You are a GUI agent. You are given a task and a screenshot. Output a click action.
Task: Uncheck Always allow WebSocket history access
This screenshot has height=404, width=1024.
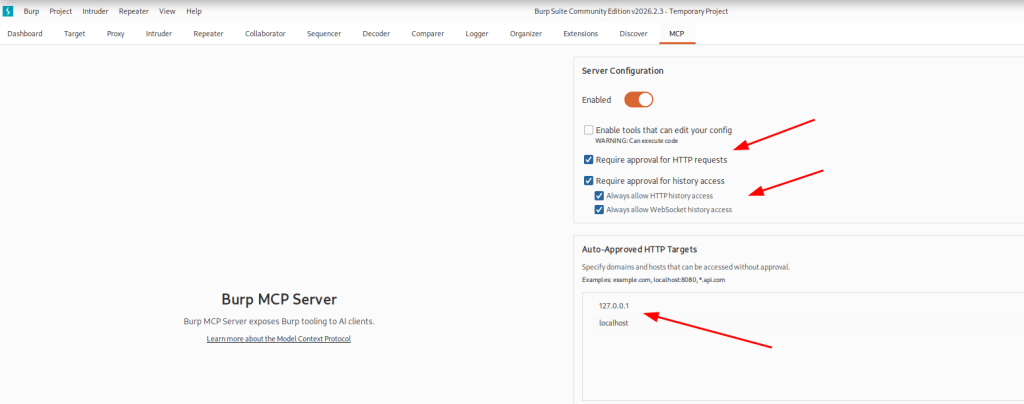tap(599, 210)
